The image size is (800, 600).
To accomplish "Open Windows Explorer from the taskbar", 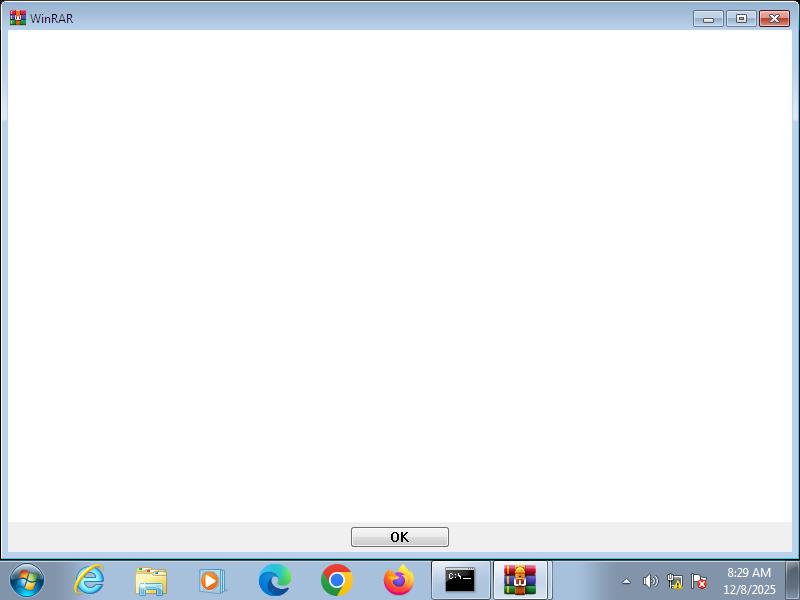I will tap(151, 580).
